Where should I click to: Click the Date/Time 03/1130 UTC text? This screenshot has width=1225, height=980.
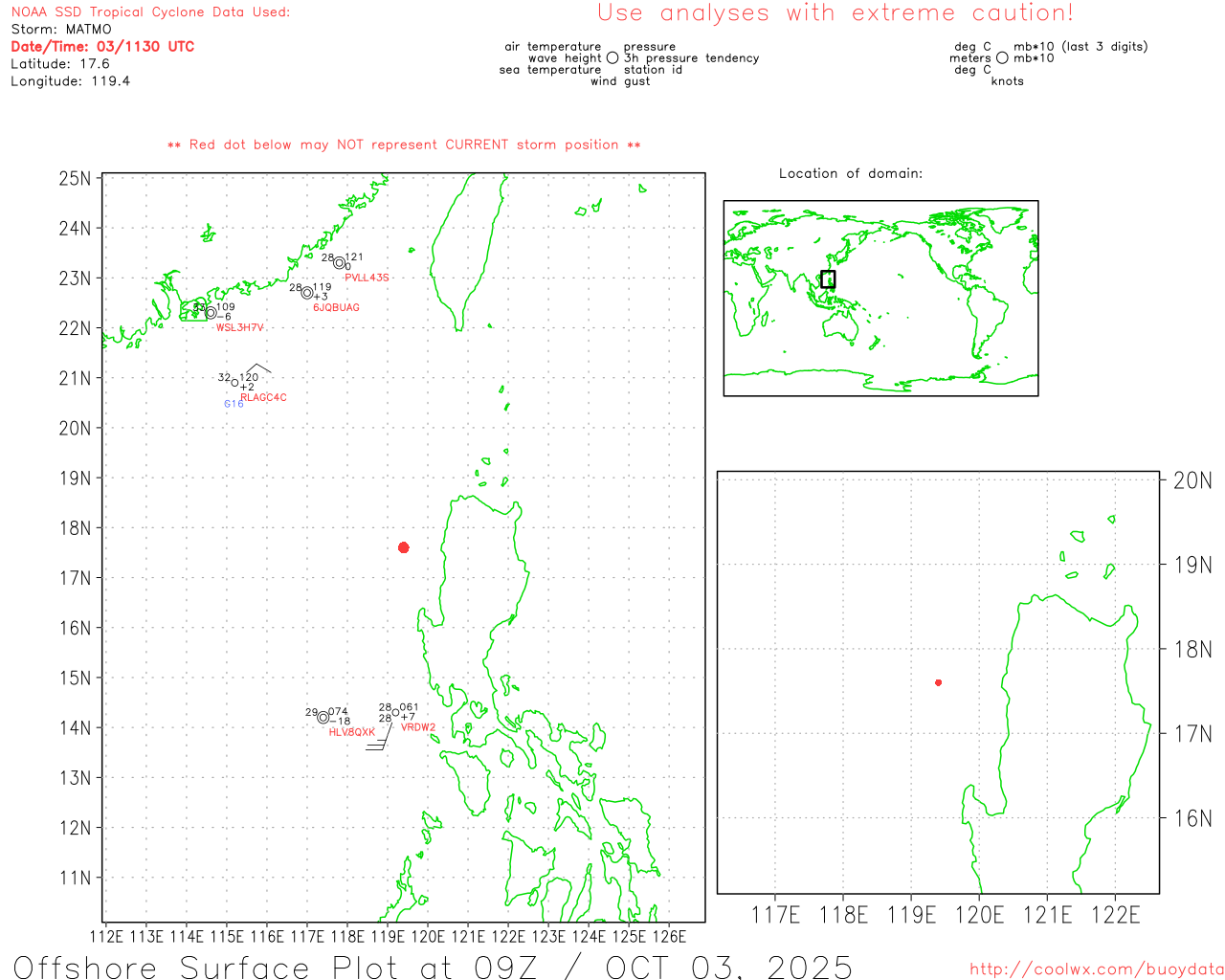[x=102, y=47]
